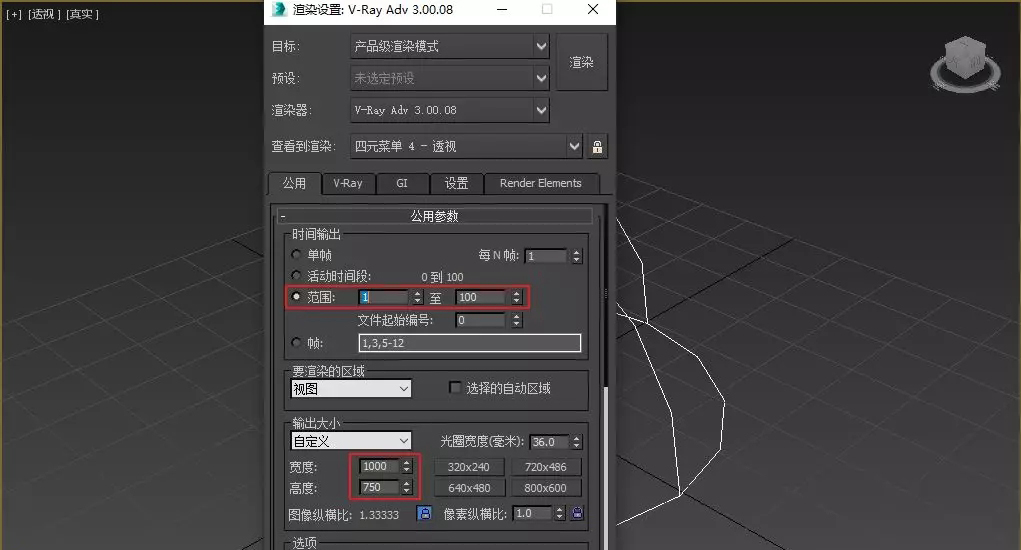
Task: Click the range end frame spinner
Action: pyautogui.click(x=516, y=297)
